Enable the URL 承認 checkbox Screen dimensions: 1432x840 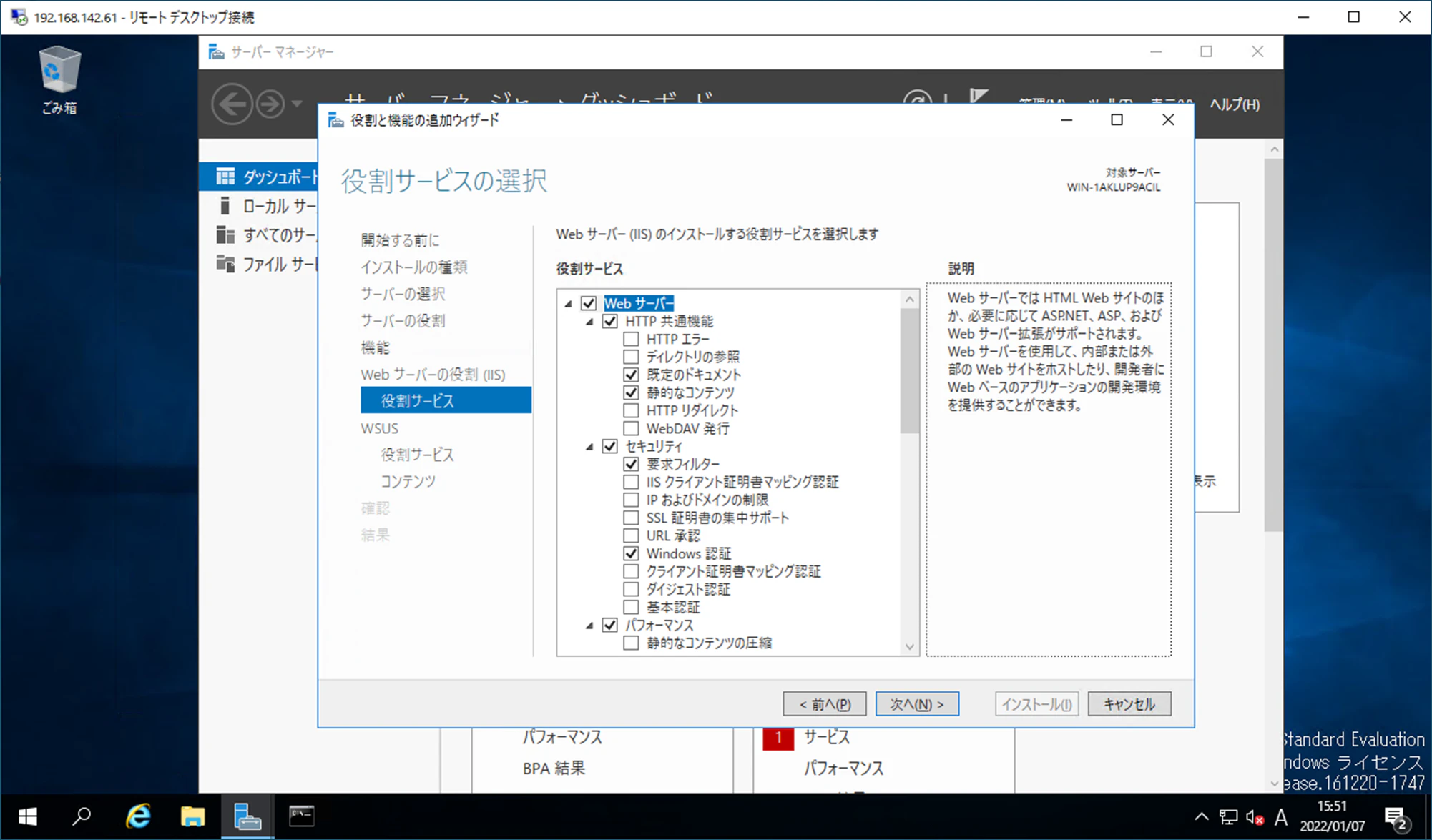(631, 535)
